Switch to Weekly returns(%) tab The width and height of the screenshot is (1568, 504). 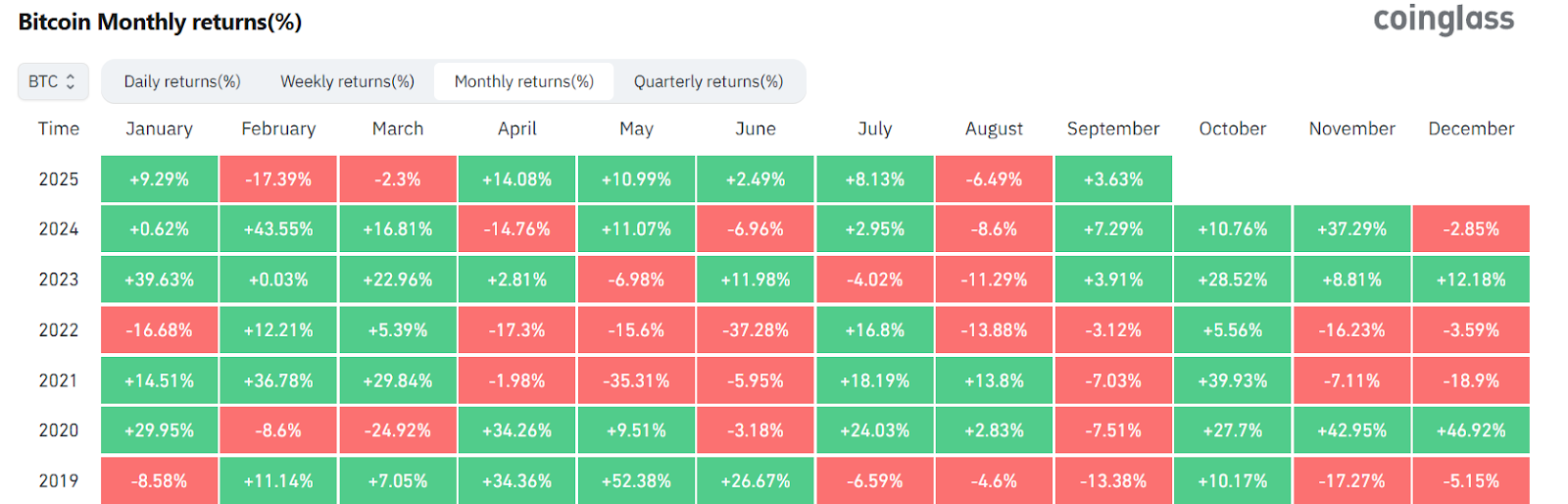347,81
